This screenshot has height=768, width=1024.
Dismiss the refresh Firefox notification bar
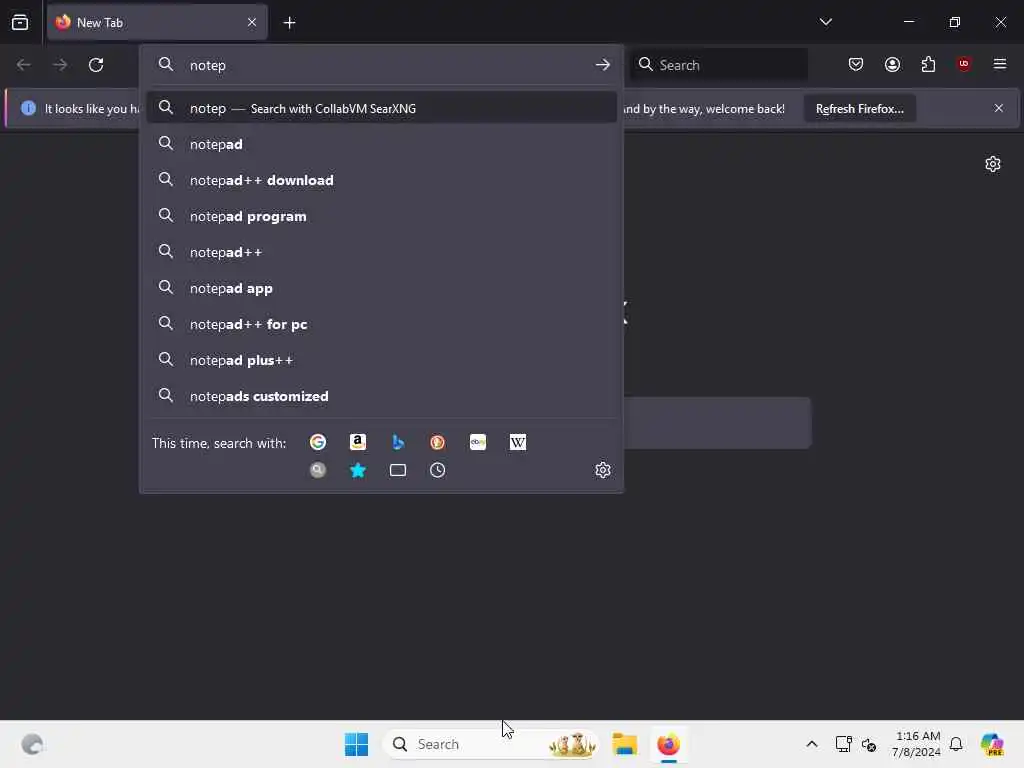coord(999,108)
